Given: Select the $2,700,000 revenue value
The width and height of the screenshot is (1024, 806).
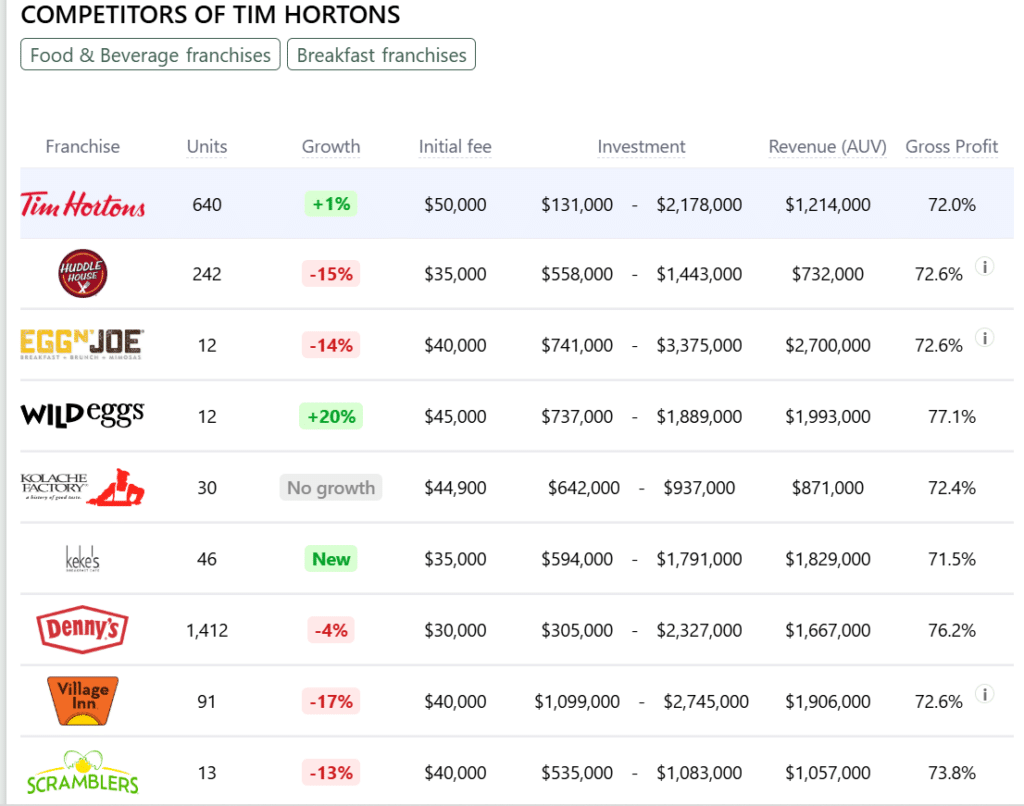Looking at the screenshot, I should point(827,345).
